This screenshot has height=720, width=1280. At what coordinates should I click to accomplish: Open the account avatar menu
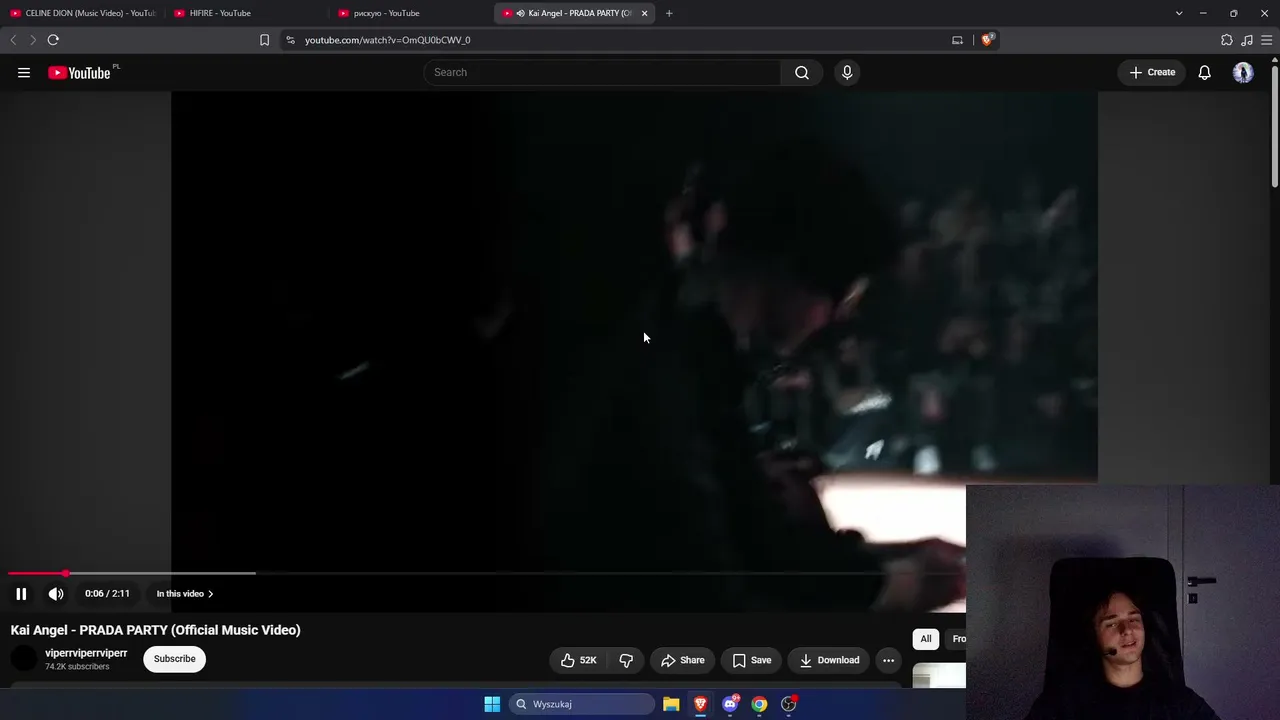pyautogui.click(x=1243, y=72)
